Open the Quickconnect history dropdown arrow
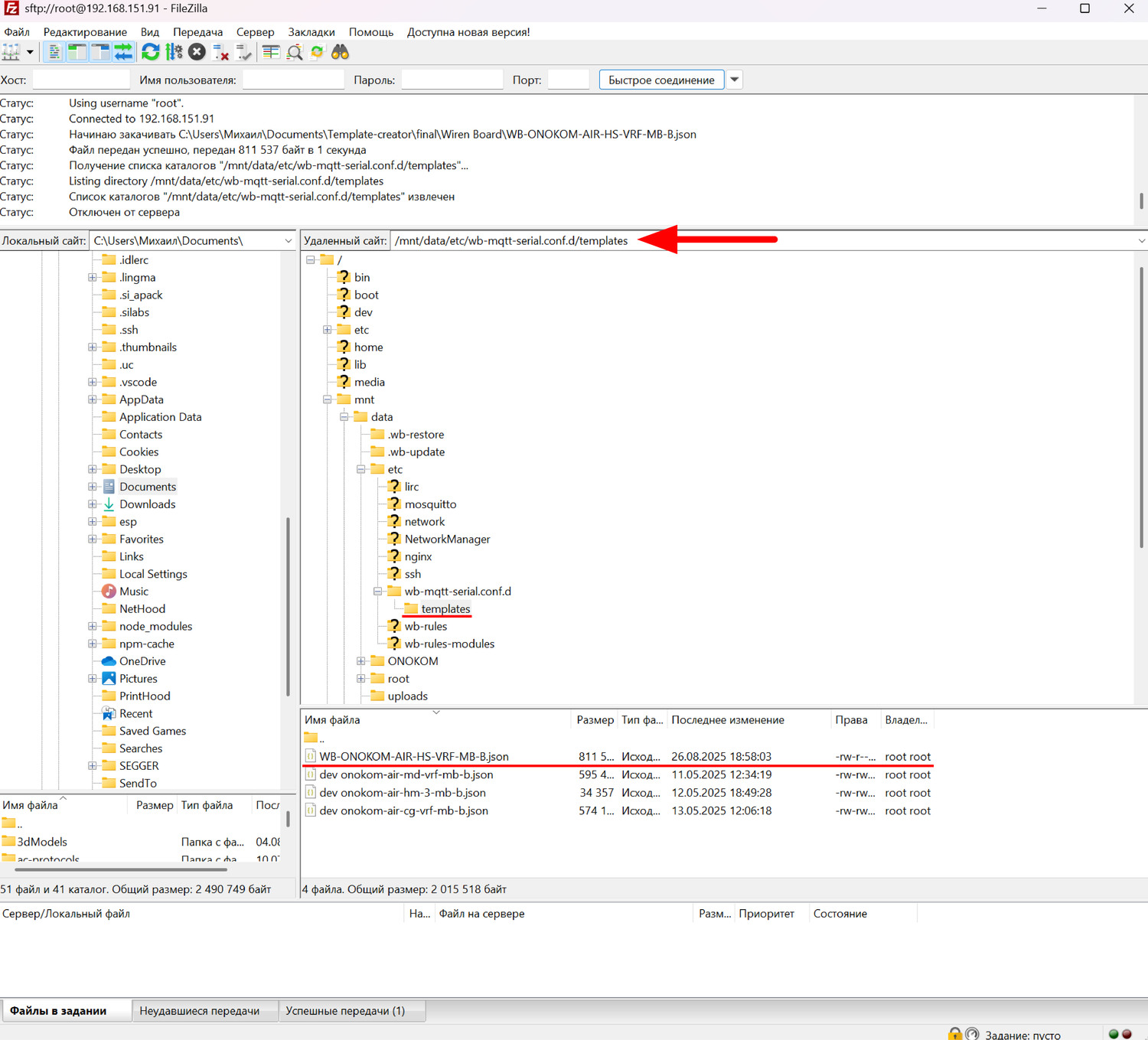 (735, 80)
